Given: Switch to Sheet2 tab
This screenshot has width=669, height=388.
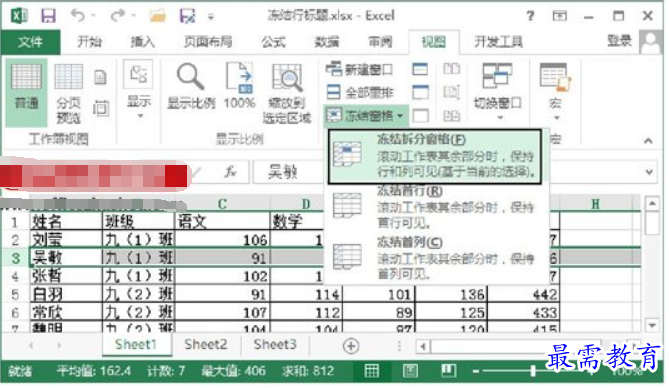Looking at the screenshot, I should 206,345.
